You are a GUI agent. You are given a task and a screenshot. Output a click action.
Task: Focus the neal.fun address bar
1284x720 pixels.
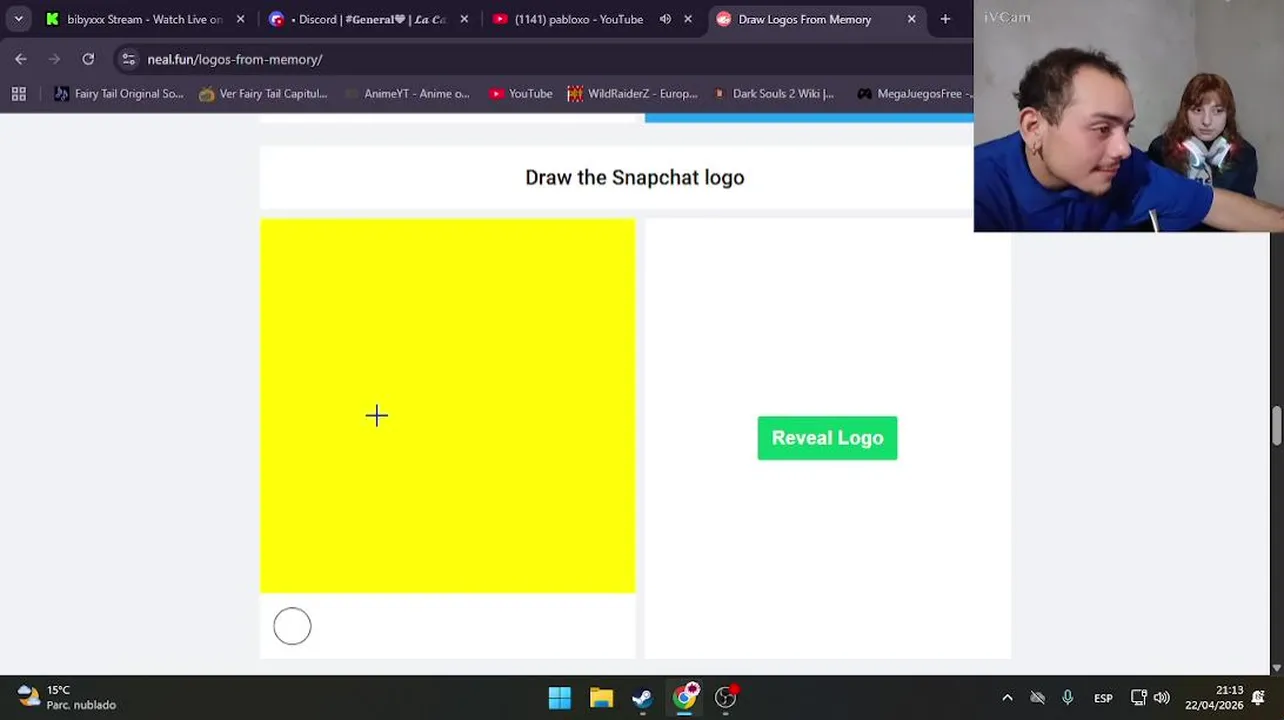coord(540,59)
